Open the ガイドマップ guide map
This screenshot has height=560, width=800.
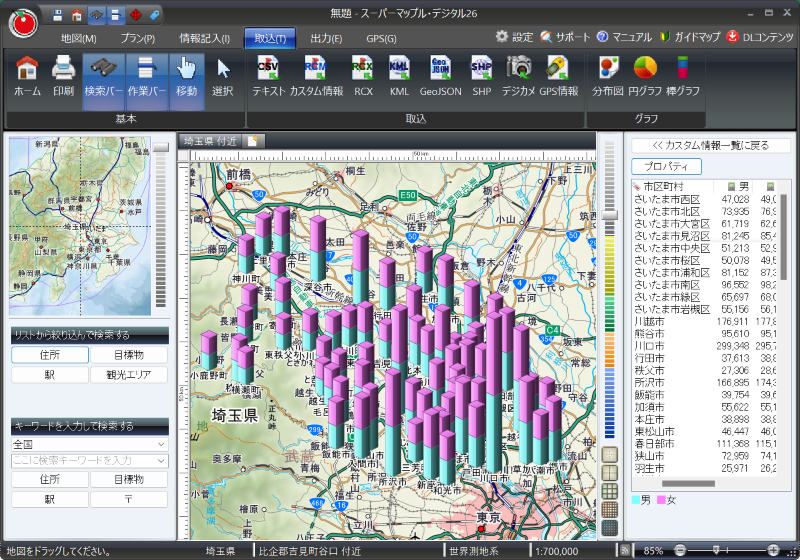(690, 37)
